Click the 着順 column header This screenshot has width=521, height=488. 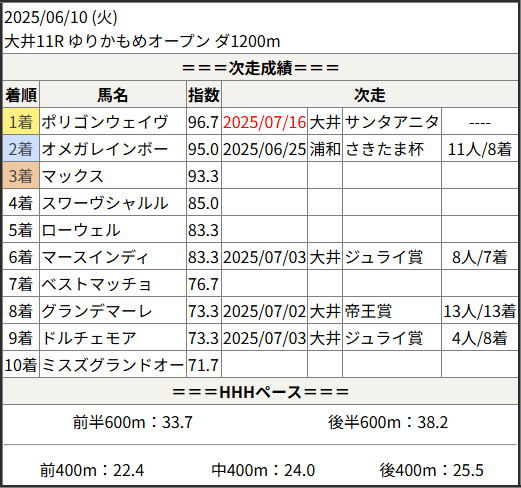click(x=21, y=95)
